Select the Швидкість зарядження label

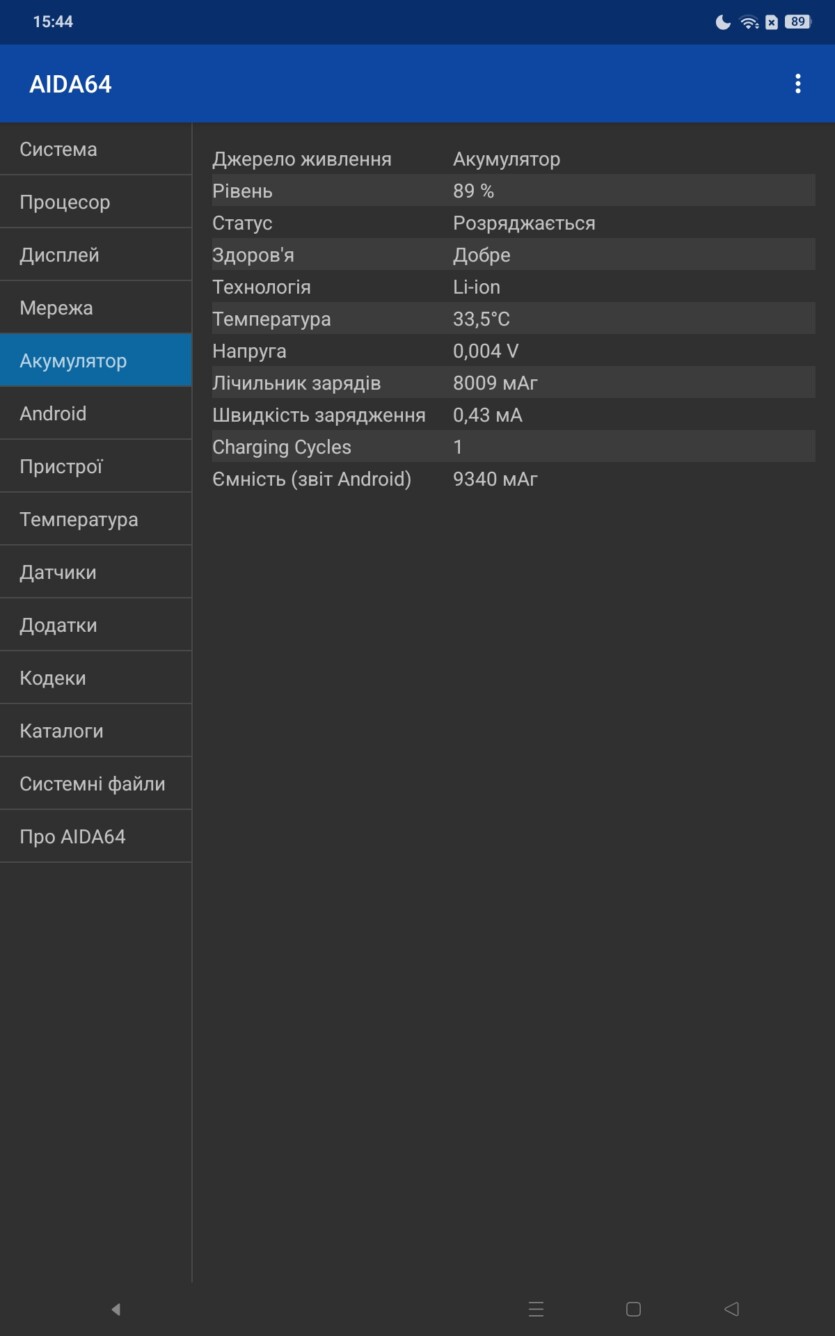tap(319, 415)
